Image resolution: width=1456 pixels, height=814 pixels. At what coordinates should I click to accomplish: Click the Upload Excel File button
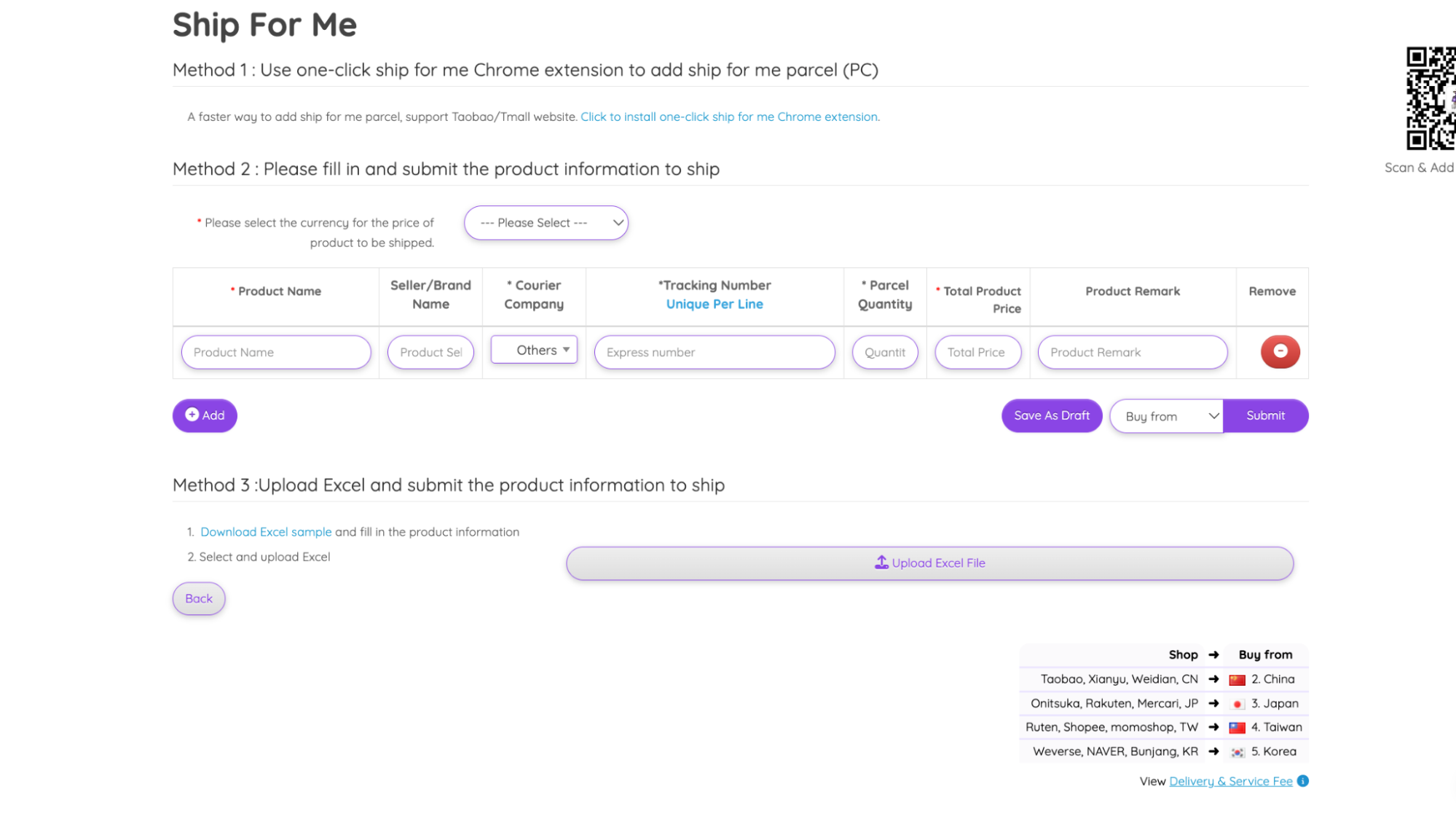click(929, 563)
